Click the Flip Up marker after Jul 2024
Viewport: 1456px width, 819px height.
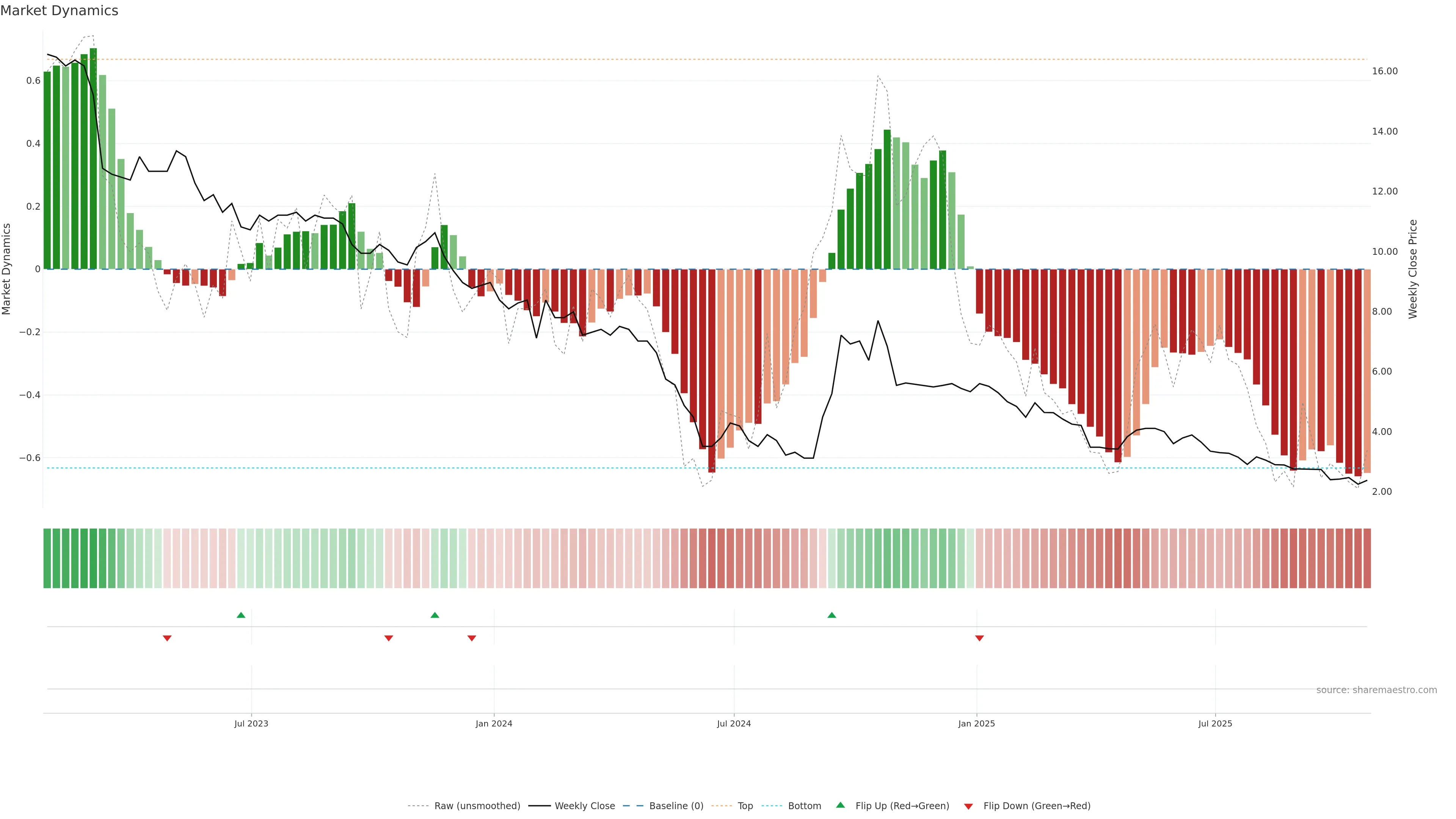coord(832,615)
